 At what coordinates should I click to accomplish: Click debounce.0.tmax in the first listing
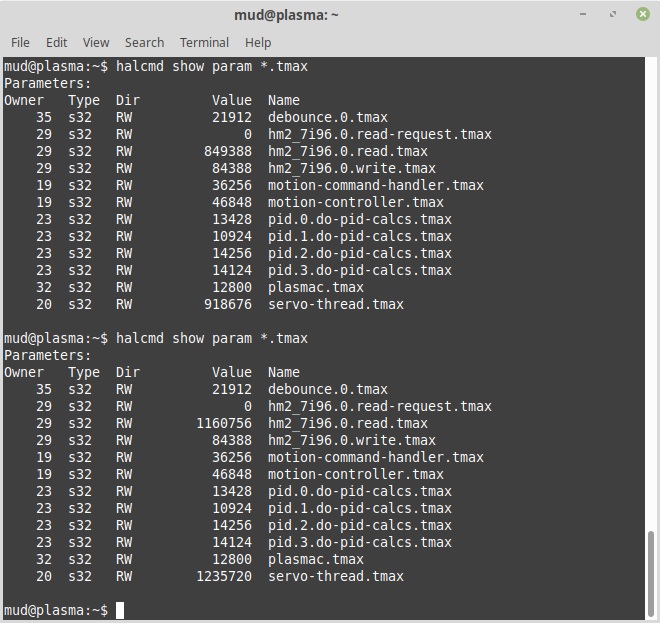(328, 117)
